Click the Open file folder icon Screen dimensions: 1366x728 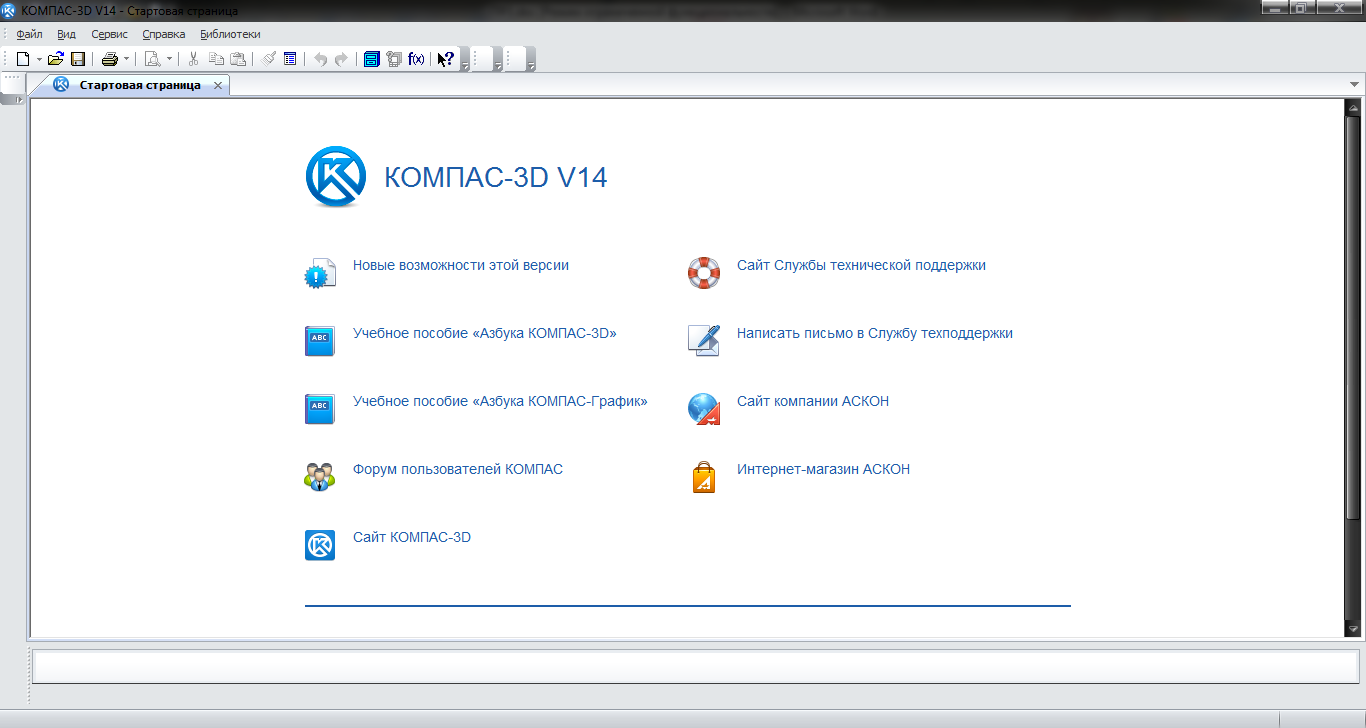56,59
